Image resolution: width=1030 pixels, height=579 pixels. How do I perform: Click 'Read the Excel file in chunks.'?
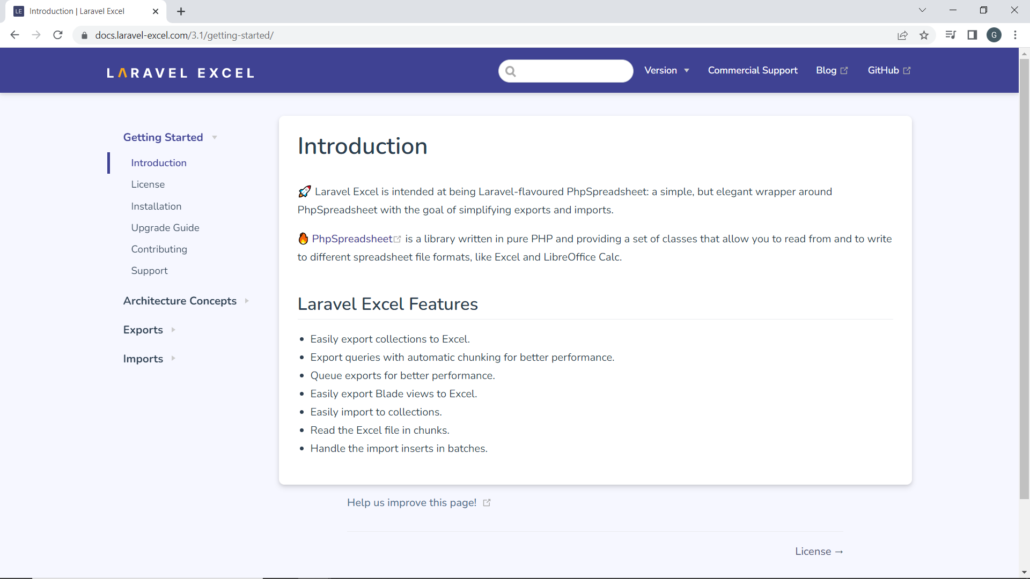(x=380, y=430)
